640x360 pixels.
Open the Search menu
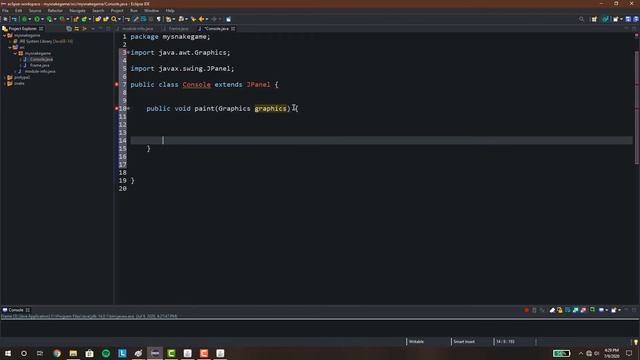98,11
